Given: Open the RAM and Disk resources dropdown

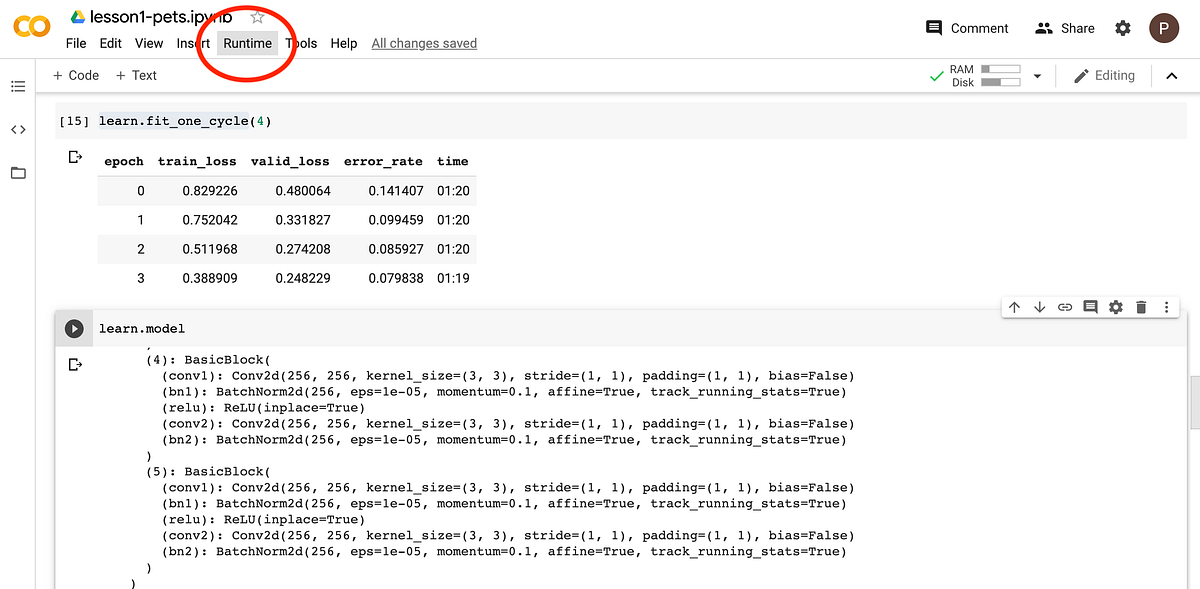Looking at the screenshot, I should tap(1038, 75).
